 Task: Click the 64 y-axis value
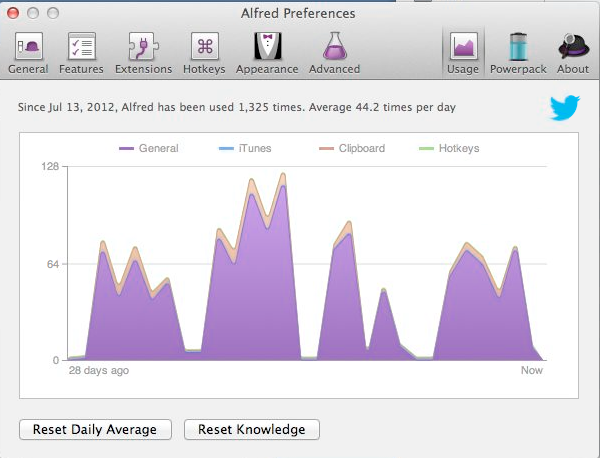[53, 264]
